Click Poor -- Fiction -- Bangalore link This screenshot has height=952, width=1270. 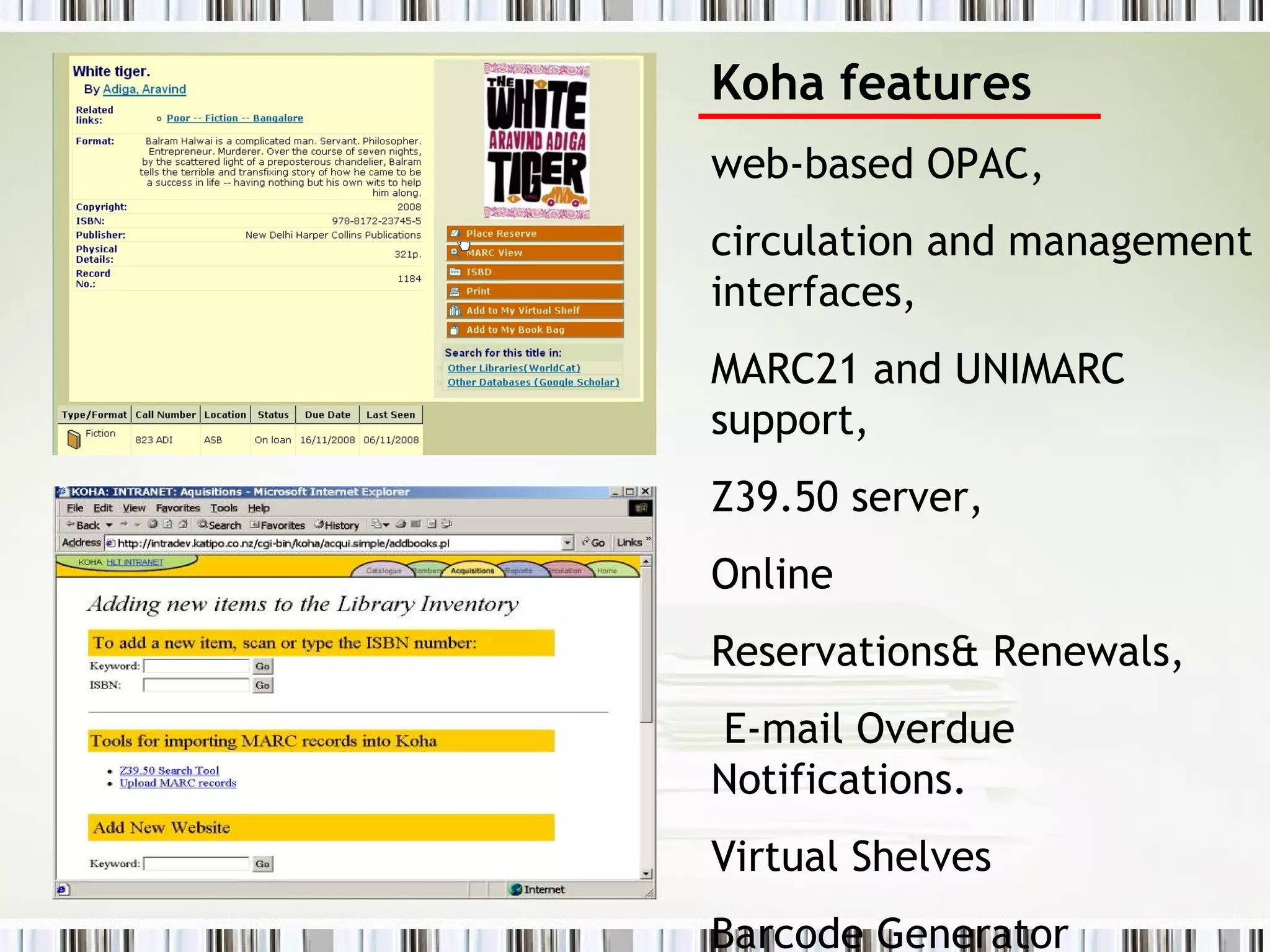tap(234, 118)
